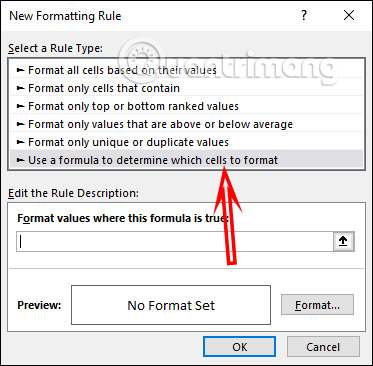Choose 'Format only unique or duplicate values'

pos(187,141)
